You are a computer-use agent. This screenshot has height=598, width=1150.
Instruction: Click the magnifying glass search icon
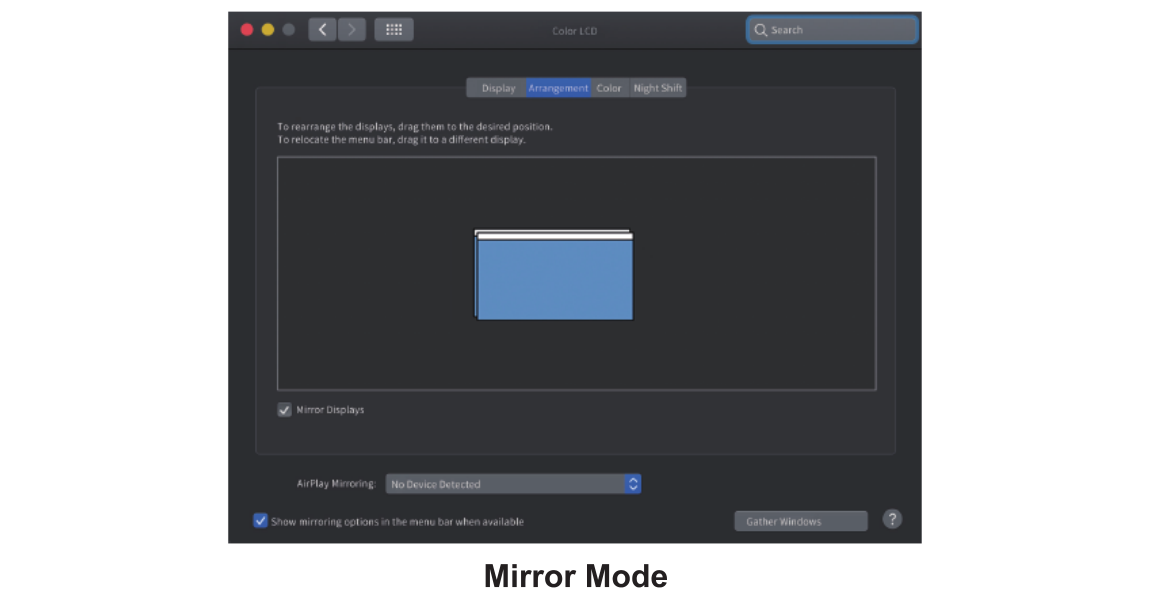(x=761, y=30)
